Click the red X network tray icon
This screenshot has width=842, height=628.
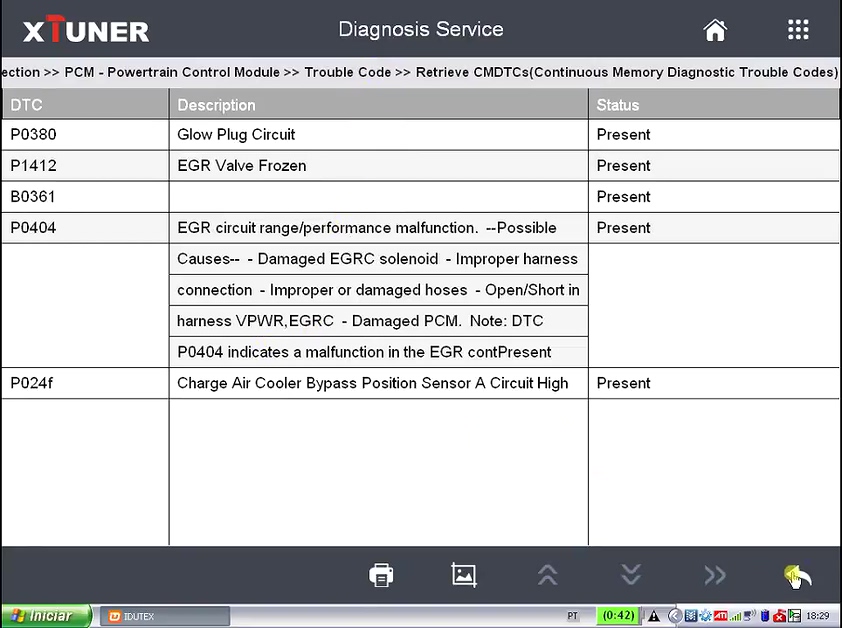click(x=780, y=616)
